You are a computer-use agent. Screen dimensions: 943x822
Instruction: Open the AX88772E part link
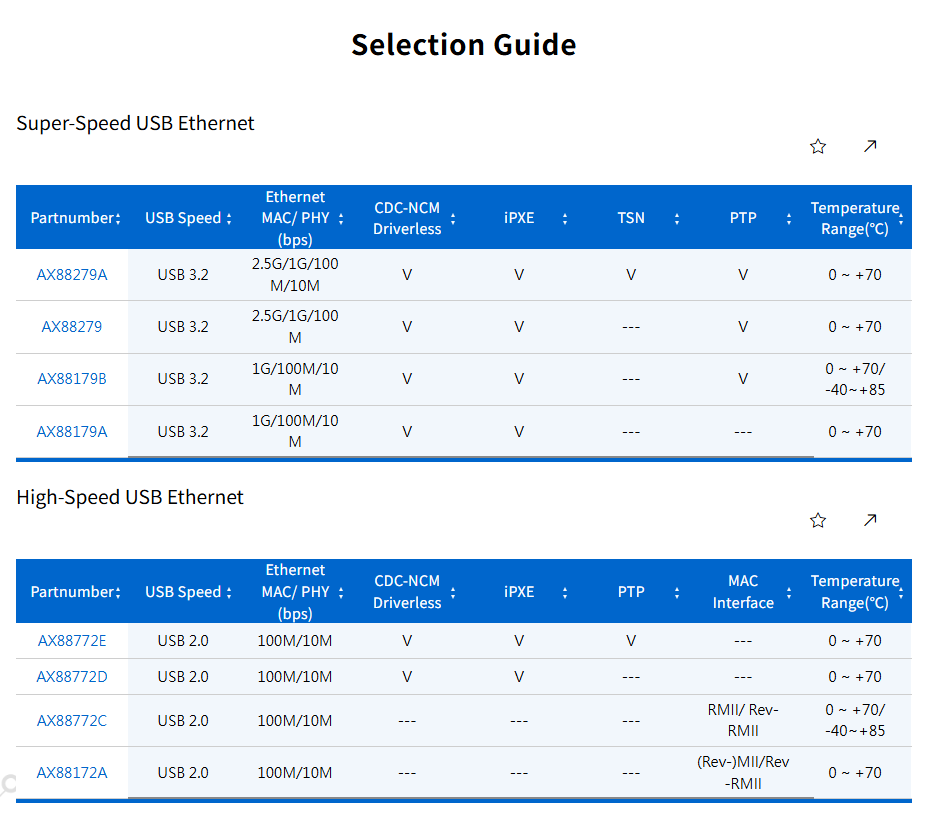click(x=72, y=640)
